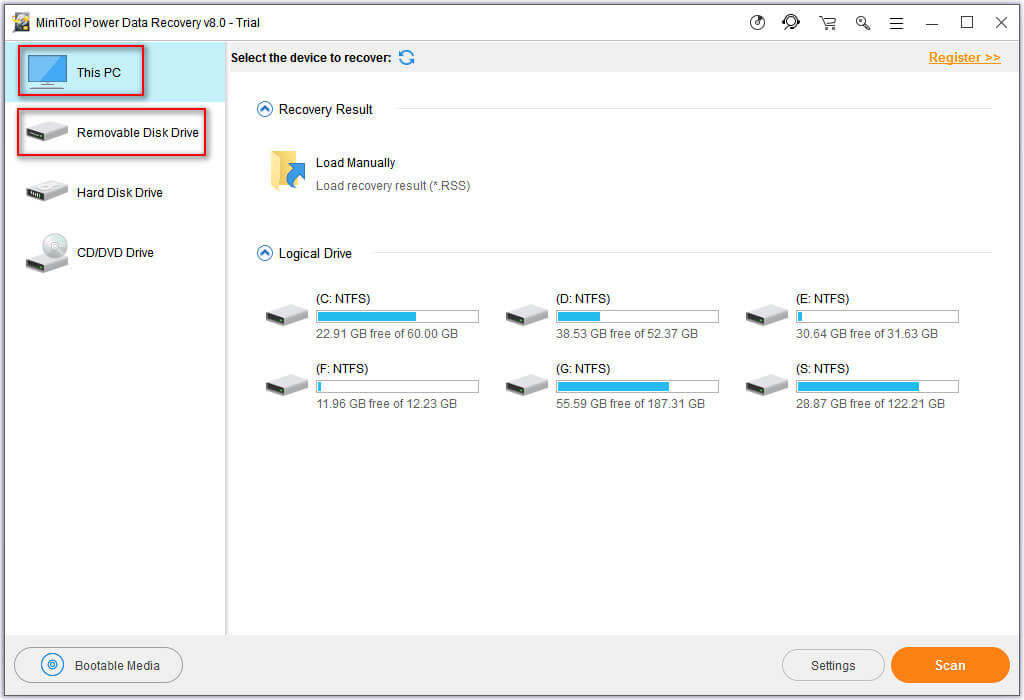Click '38.53 GB free of 52.37 GB'
Image resolution: width=1024 pixels, height=700 pixels.
(x=627, y=334)
